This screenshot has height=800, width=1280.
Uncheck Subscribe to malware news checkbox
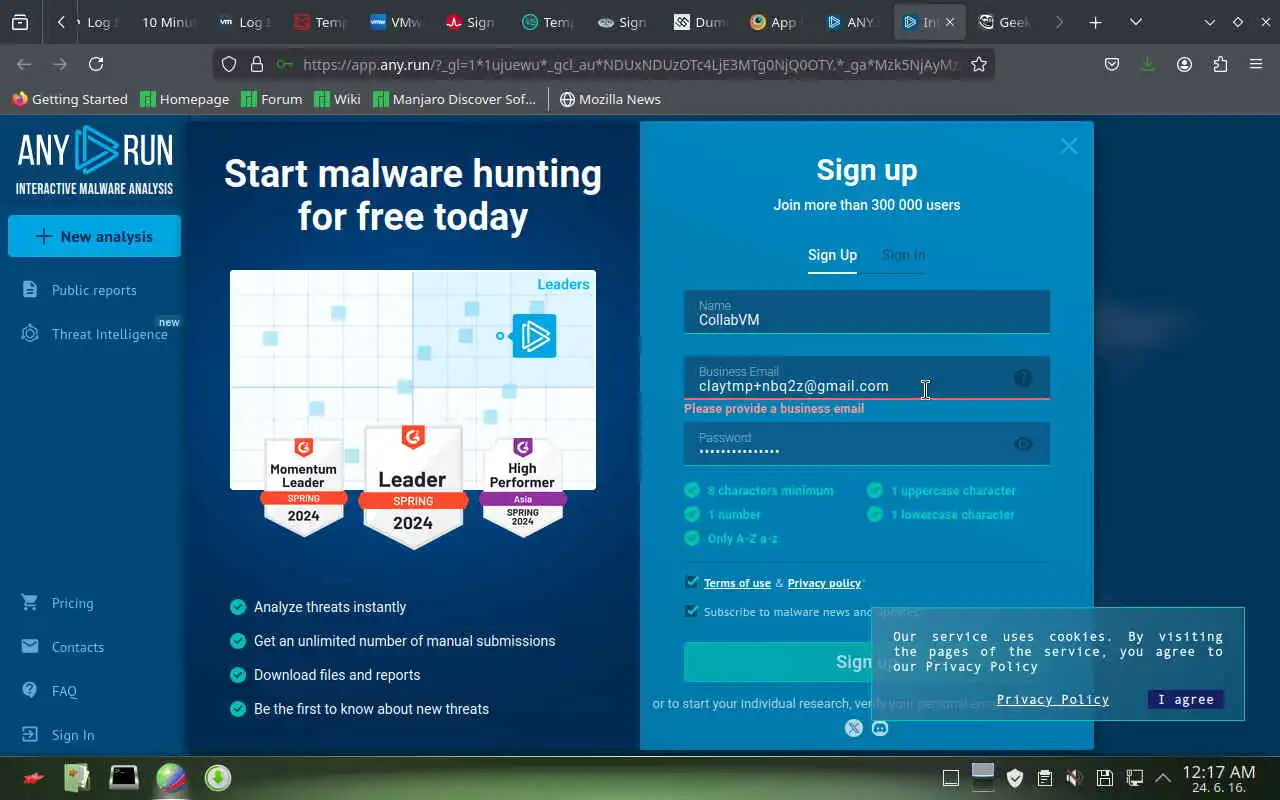[x=691, y=611]
